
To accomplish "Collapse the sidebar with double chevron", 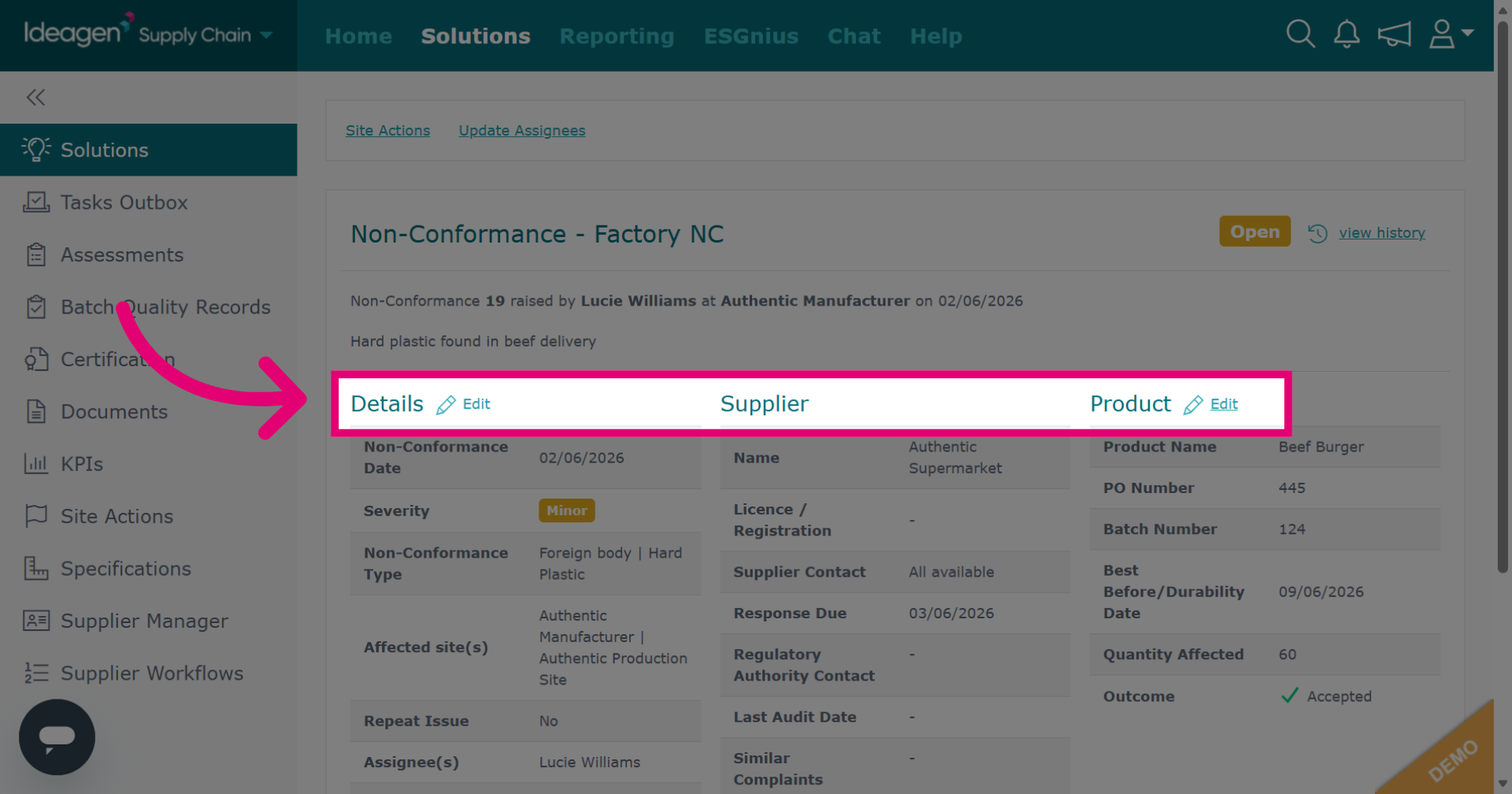I will tap(35, 97).
